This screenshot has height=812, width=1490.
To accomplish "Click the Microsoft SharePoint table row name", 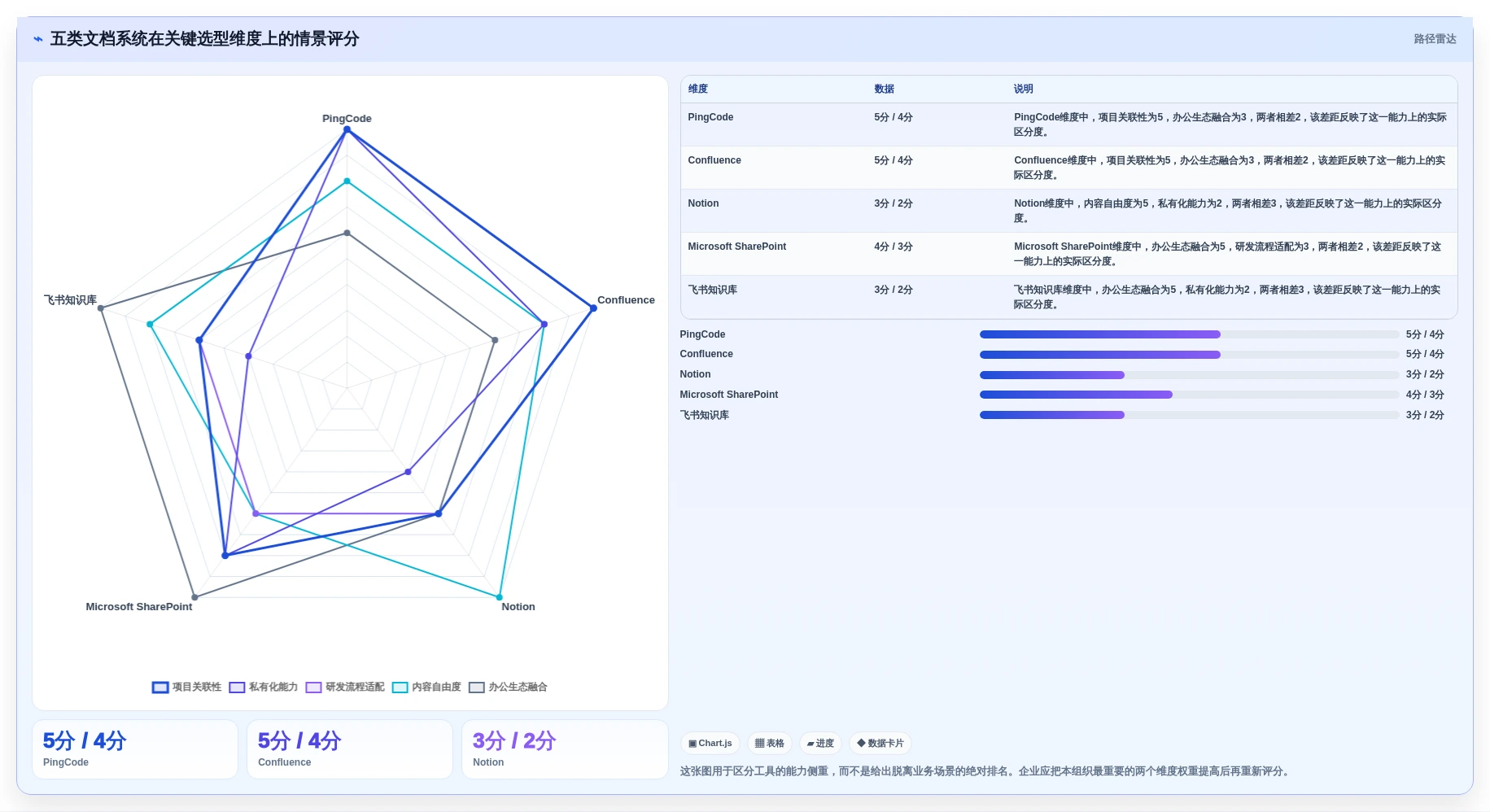I will pos(736,247).
